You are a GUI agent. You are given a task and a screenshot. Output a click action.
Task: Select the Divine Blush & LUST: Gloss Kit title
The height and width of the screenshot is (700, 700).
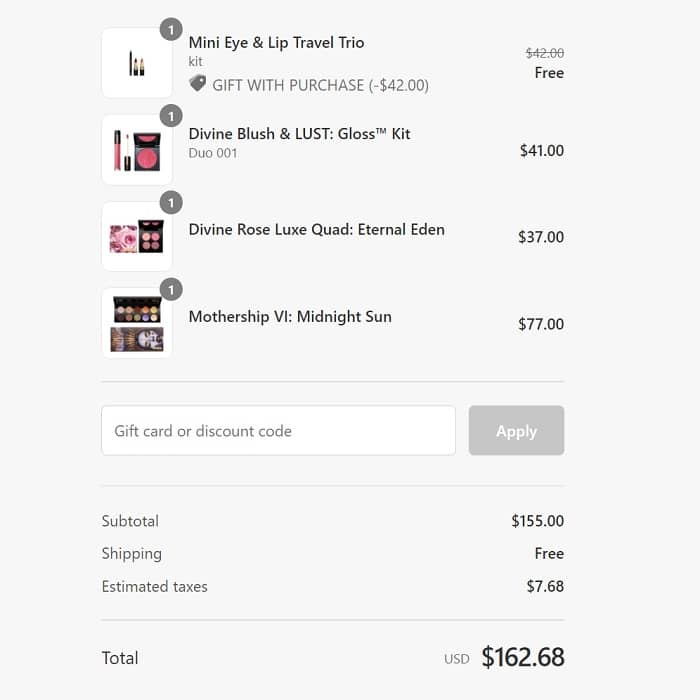[299, 134]
